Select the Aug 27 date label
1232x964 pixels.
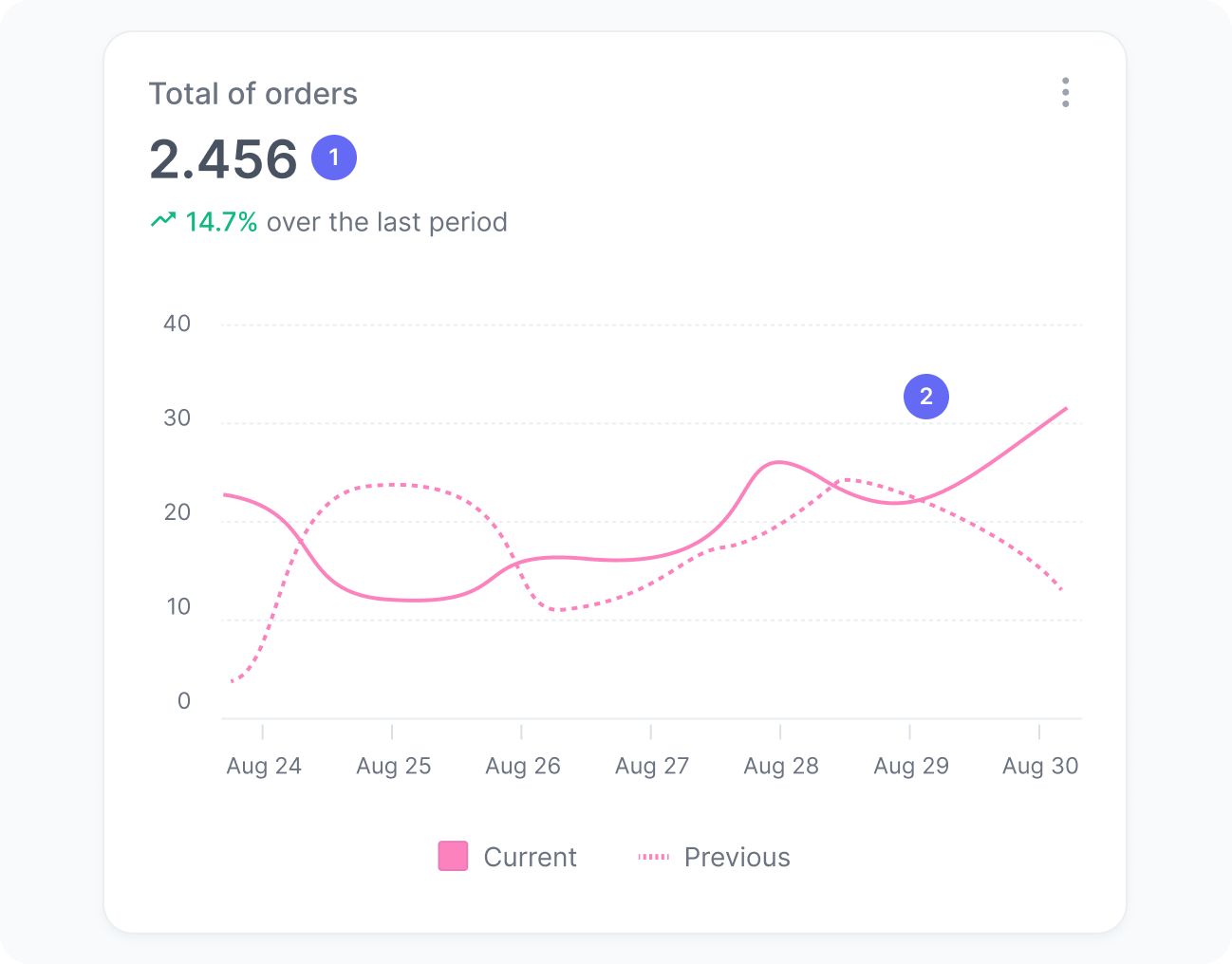651,766
